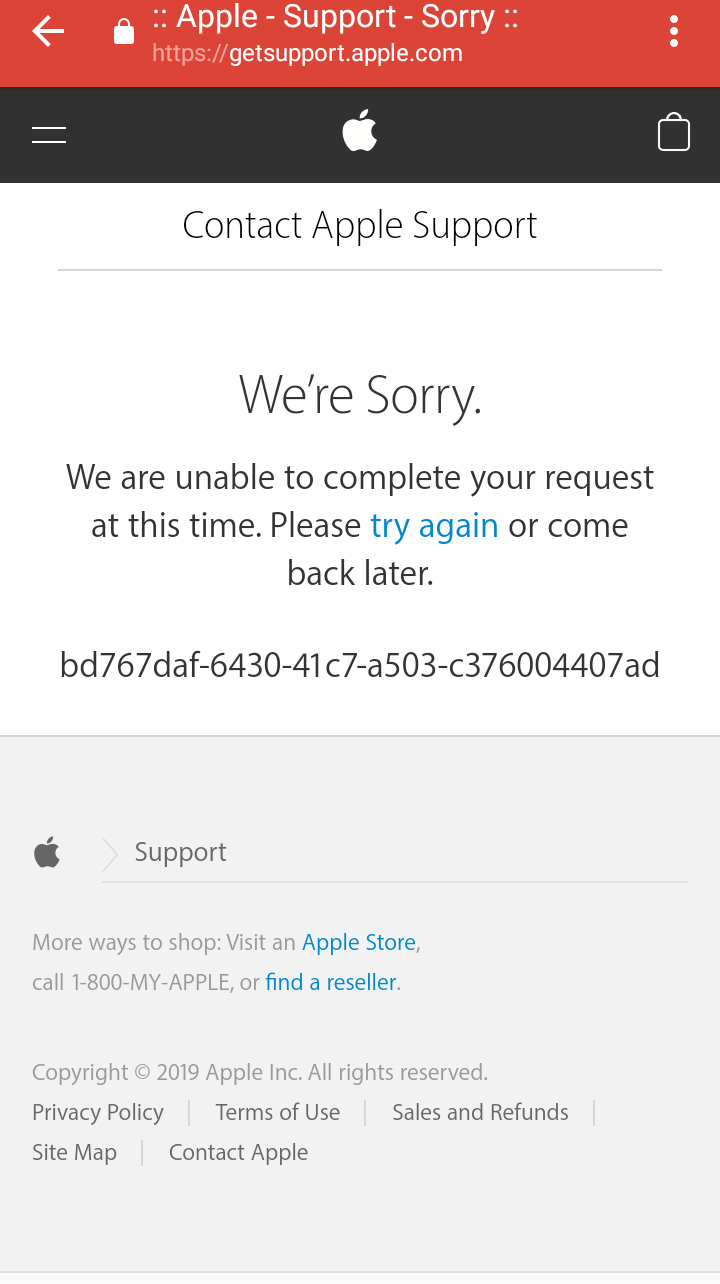Image resolution: width=720 pixels, height=1284 pixels.
Task: Open the shopping bag icon
Action: (x=674, y=132)
